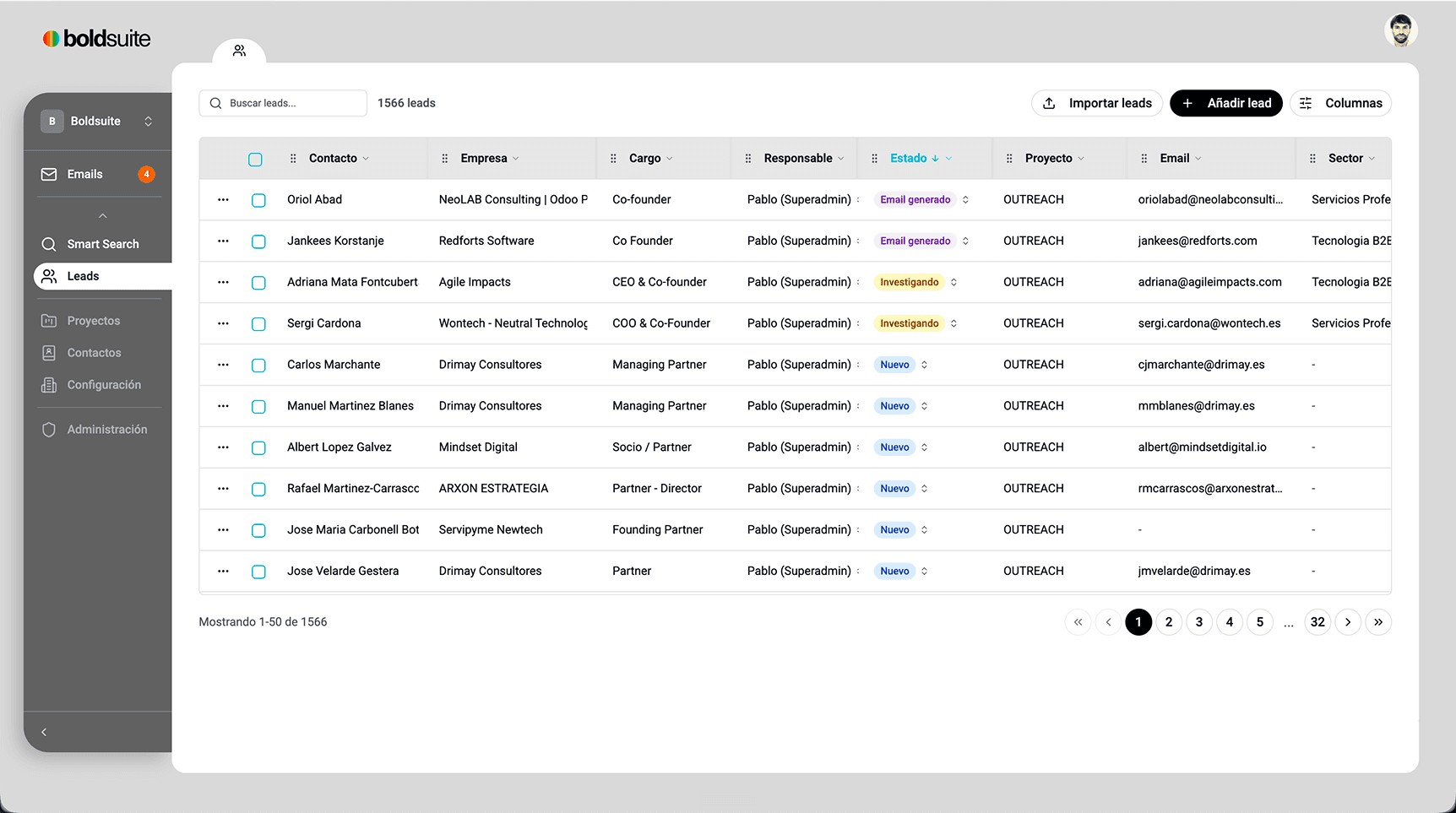Open the user avatar profile menu
This screenshot has width=1456, height=813.
[x=1400, y=30]
